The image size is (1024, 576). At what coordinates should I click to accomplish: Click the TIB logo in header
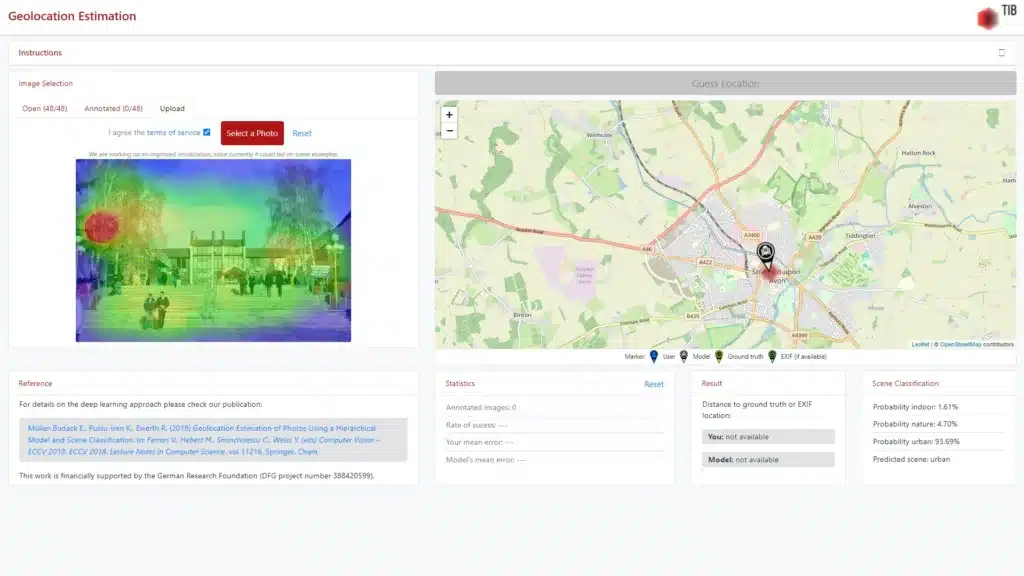point(997,16)
